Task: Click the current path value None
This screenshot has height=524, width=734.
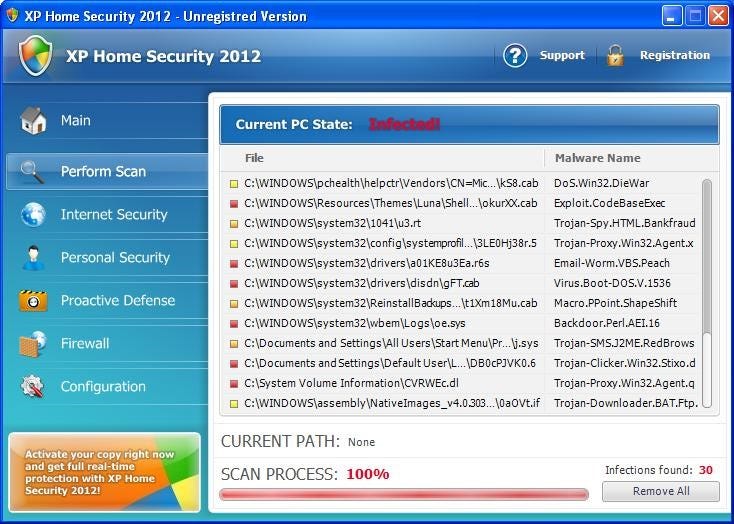Action: 361,443
